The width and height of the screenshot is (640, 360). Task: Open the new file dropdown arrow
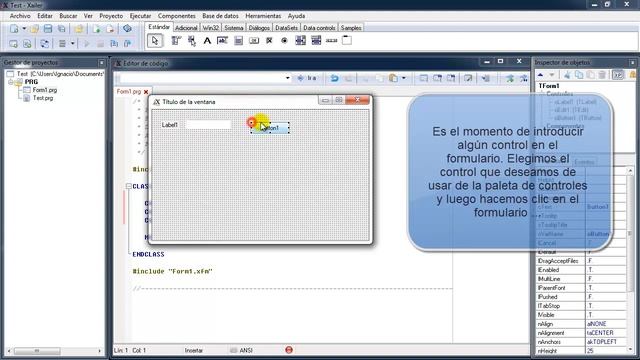[x=24, y=29]
